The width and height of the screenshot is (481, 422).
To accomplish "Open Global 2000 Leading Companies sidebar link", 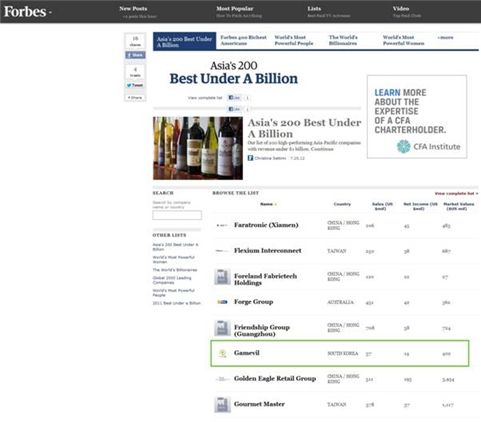I will (172, 280).
